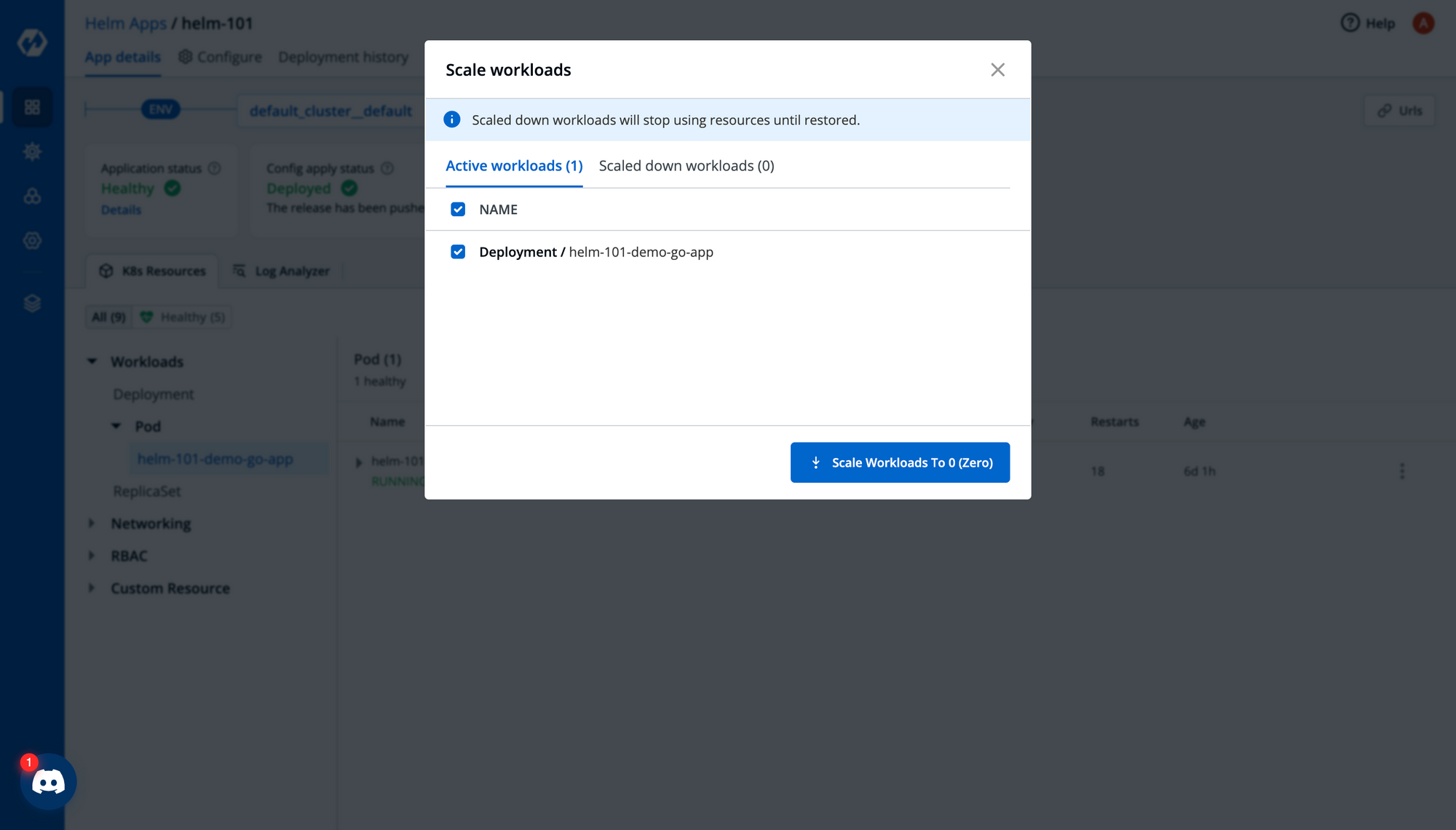
Task: Open user avatar A menu
Action: pyautogui.click(x=1423, y=23)
